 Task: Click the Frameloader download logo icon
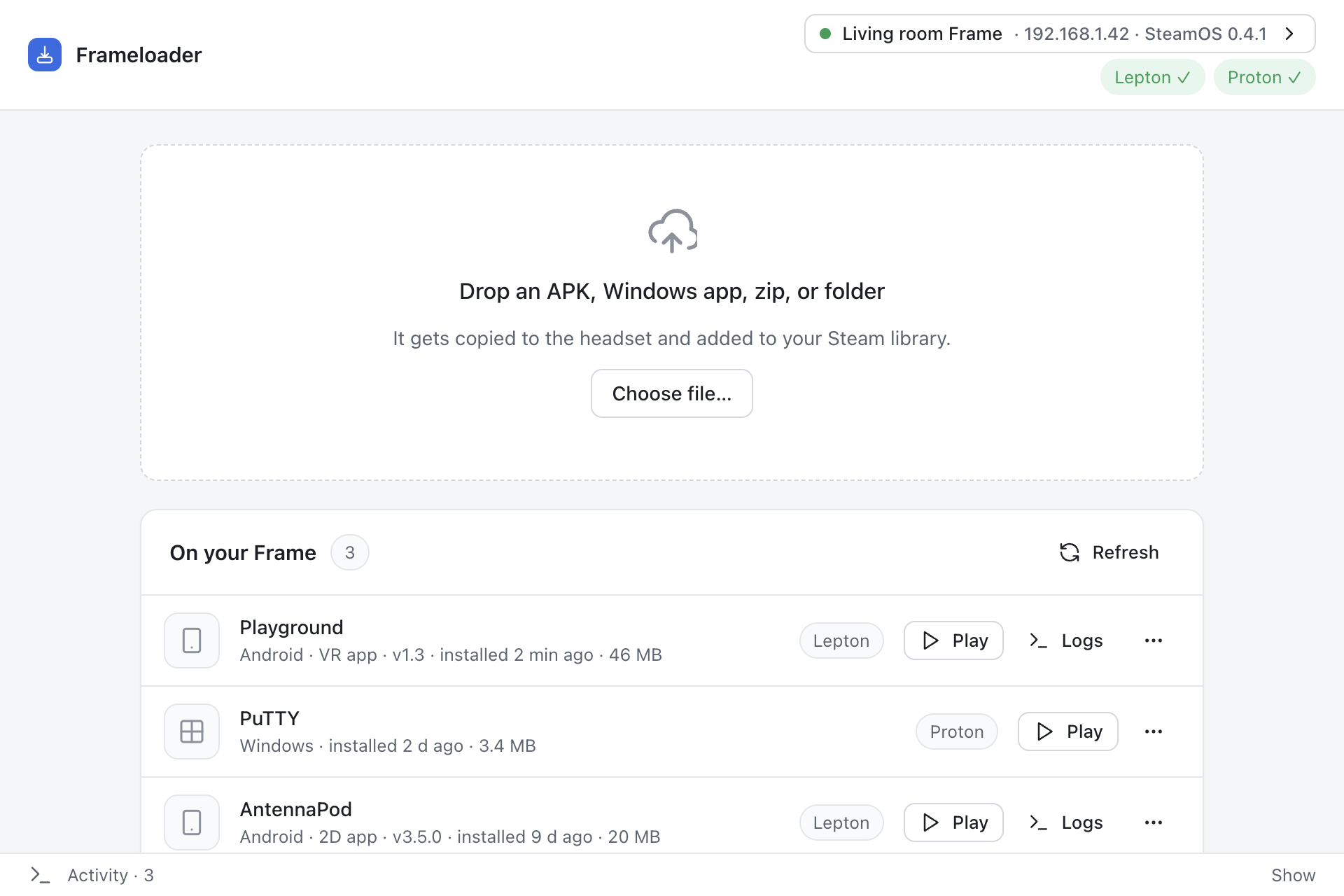pos(45,55)
